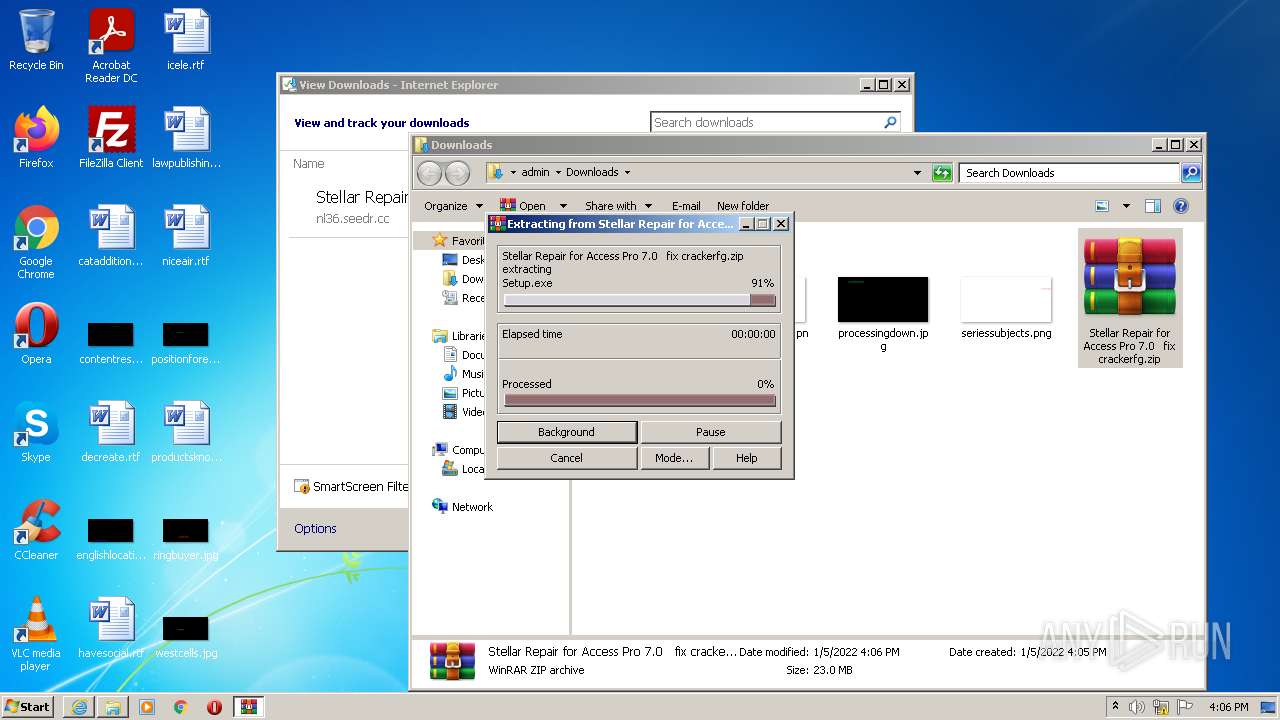Open FileZilla Client shortcut
This screenshot has height=720, width=1280.
111,138
